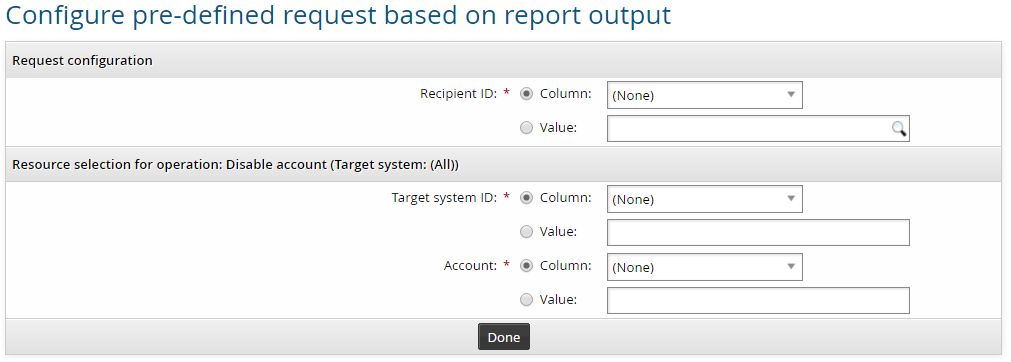Click the 'Resource selection for operation' header text
1011x362 pixels.
[235, 164]
